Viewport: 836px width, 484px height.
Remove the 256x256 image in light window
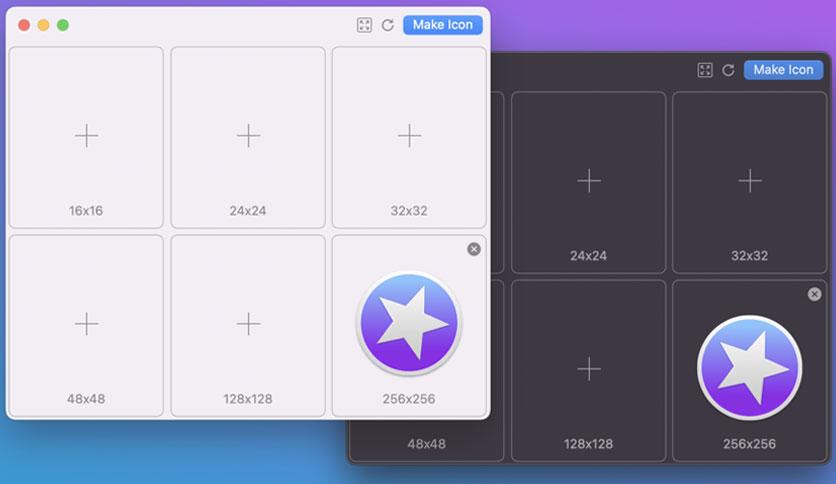tap(473, 249)
